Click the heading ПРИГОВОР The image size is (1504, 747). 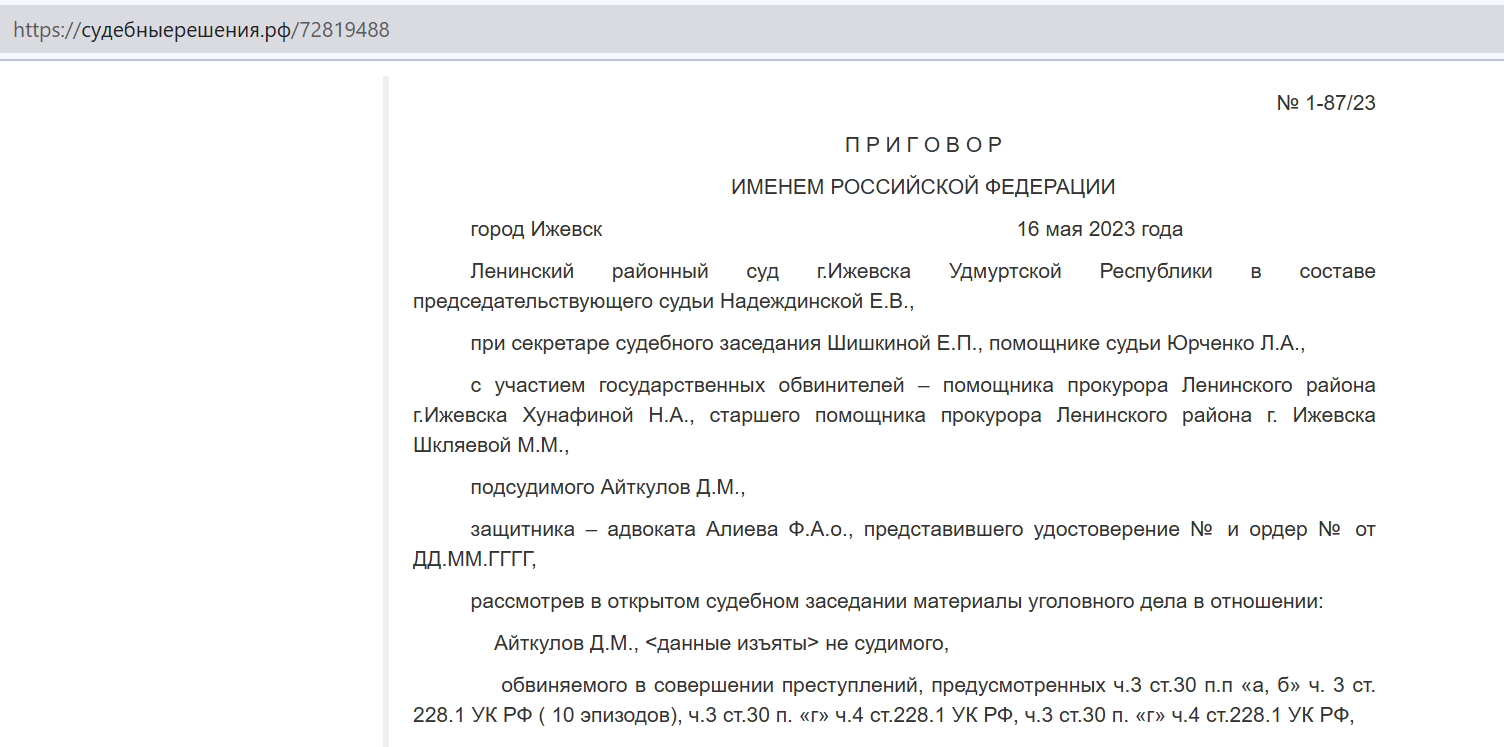(923, 145)
